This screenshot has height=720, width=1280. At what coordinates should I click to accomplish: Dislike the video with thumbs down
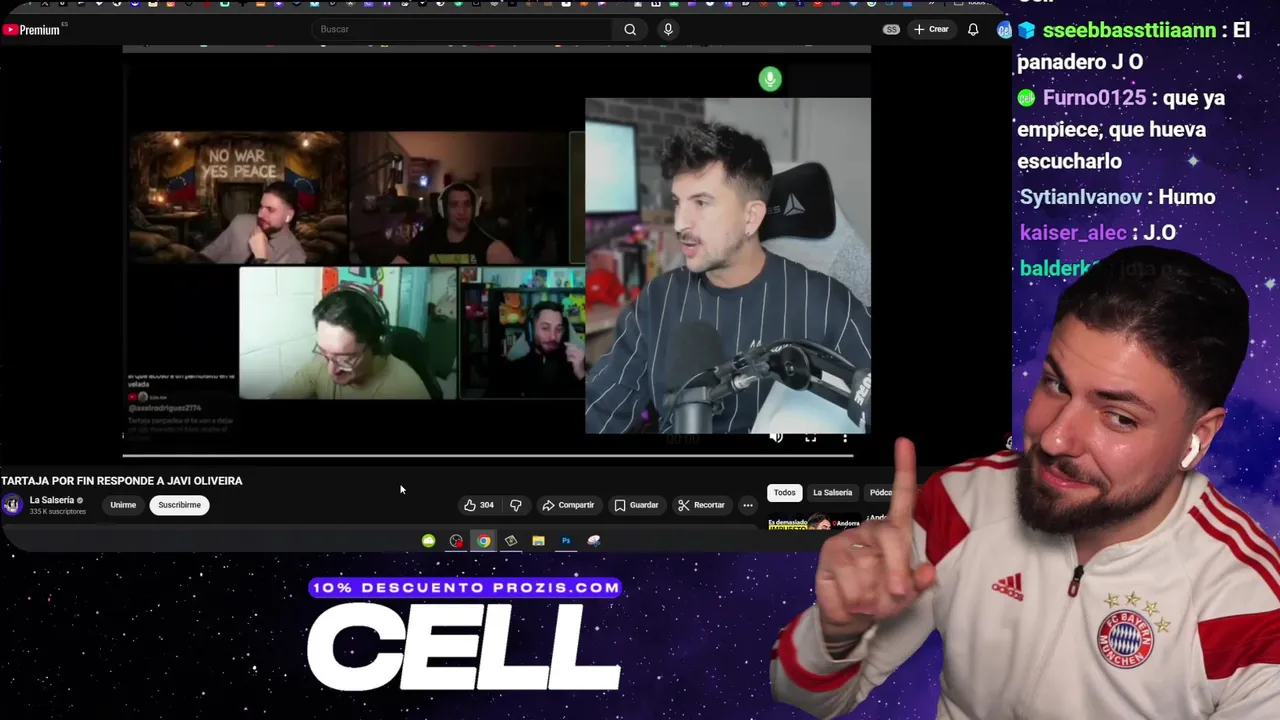pyautogui.click(x=516, y=505)
